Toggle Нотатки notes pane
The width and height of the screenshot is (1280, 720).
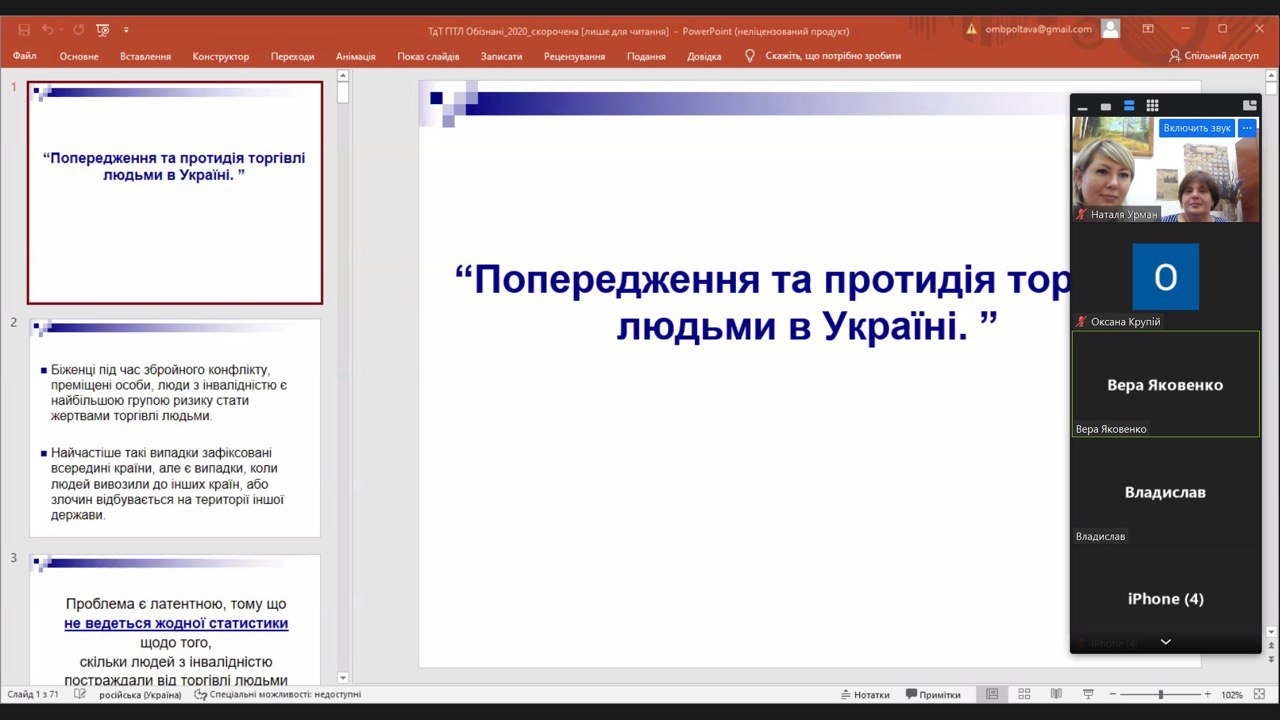(x=865, y=694)
